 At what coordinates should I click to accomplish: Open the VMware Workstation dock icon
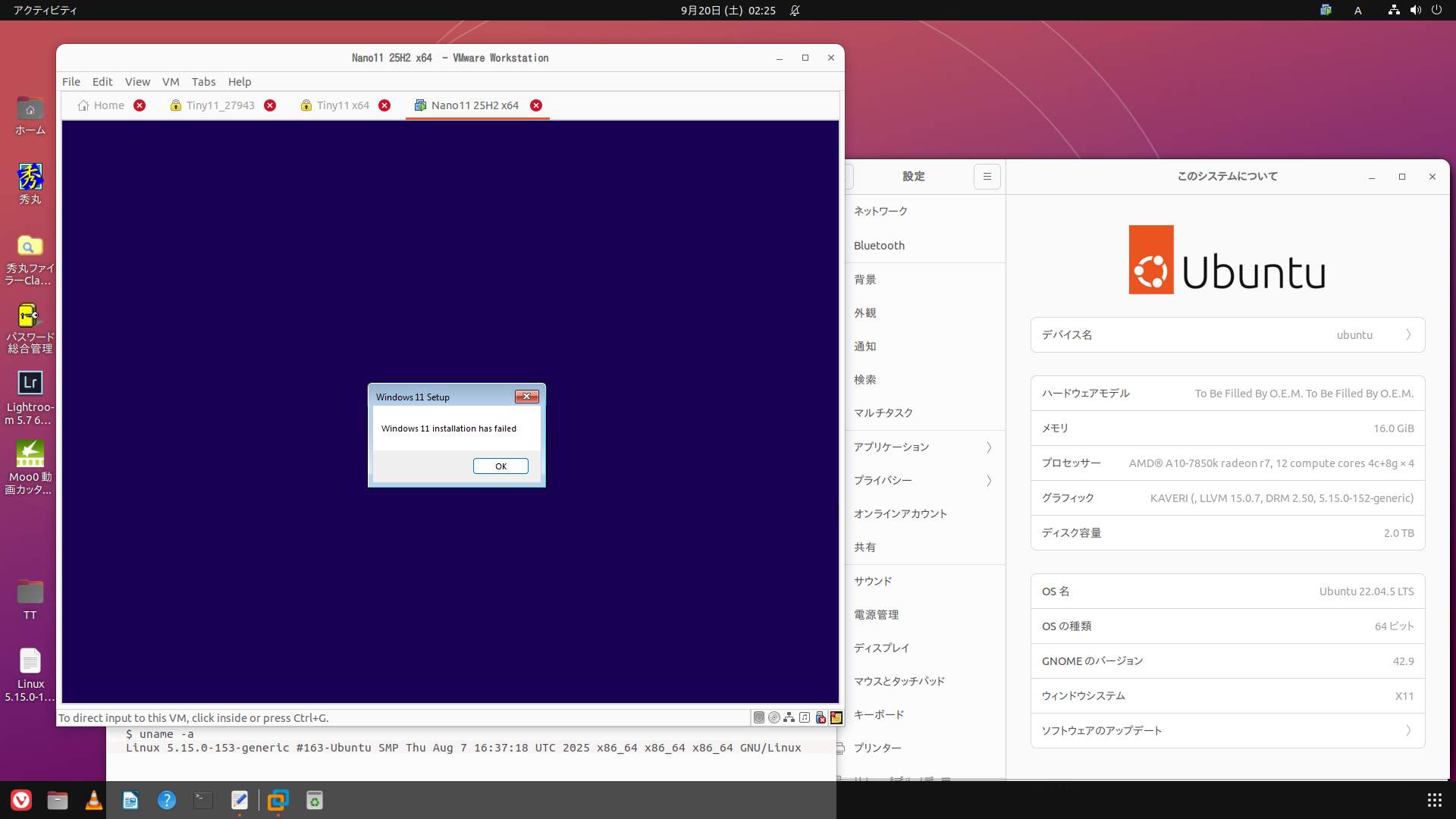pyautogui.click(x=278, y=800)
